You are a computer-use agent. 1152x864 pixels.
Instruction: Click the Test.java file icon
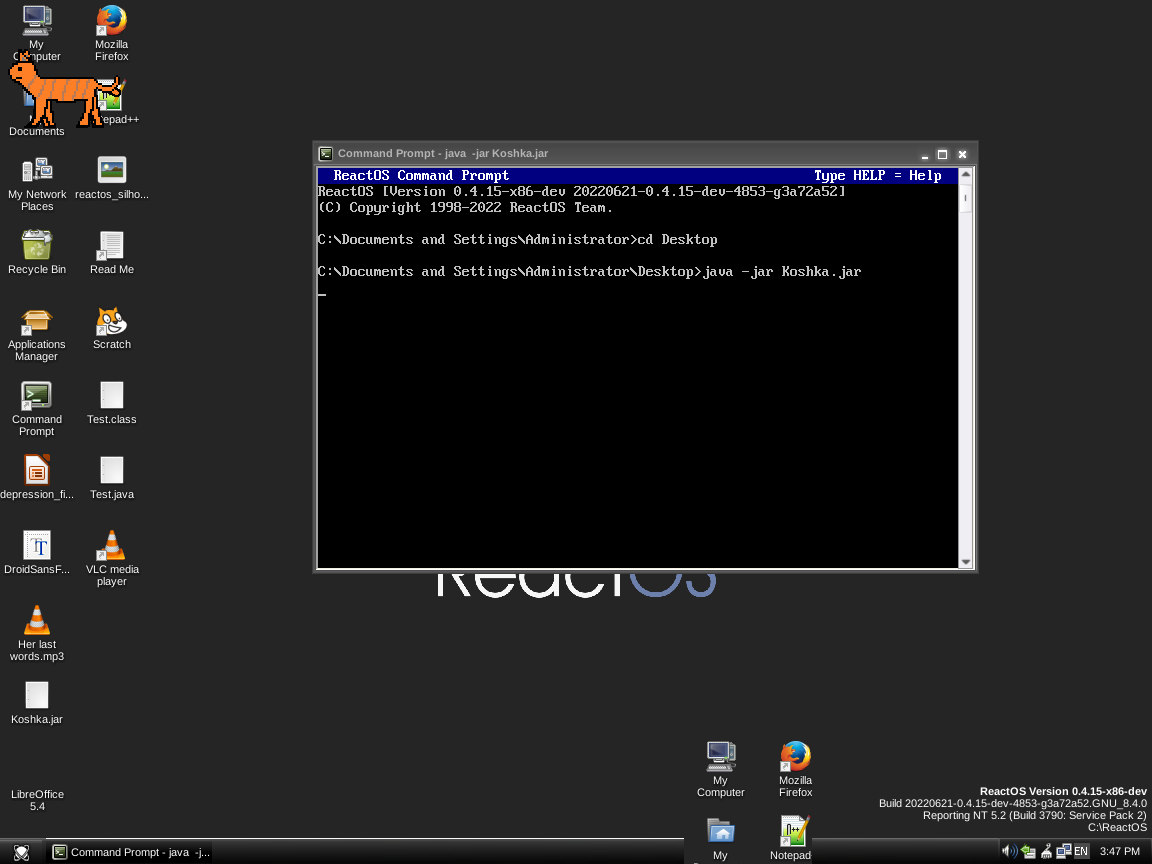click(x=111, y=471)
